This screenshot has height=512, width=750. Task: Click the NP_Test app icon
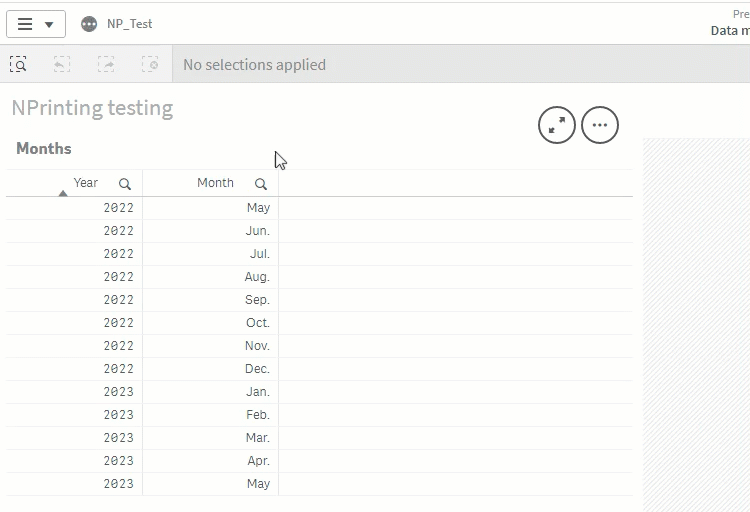click(89, 24)
